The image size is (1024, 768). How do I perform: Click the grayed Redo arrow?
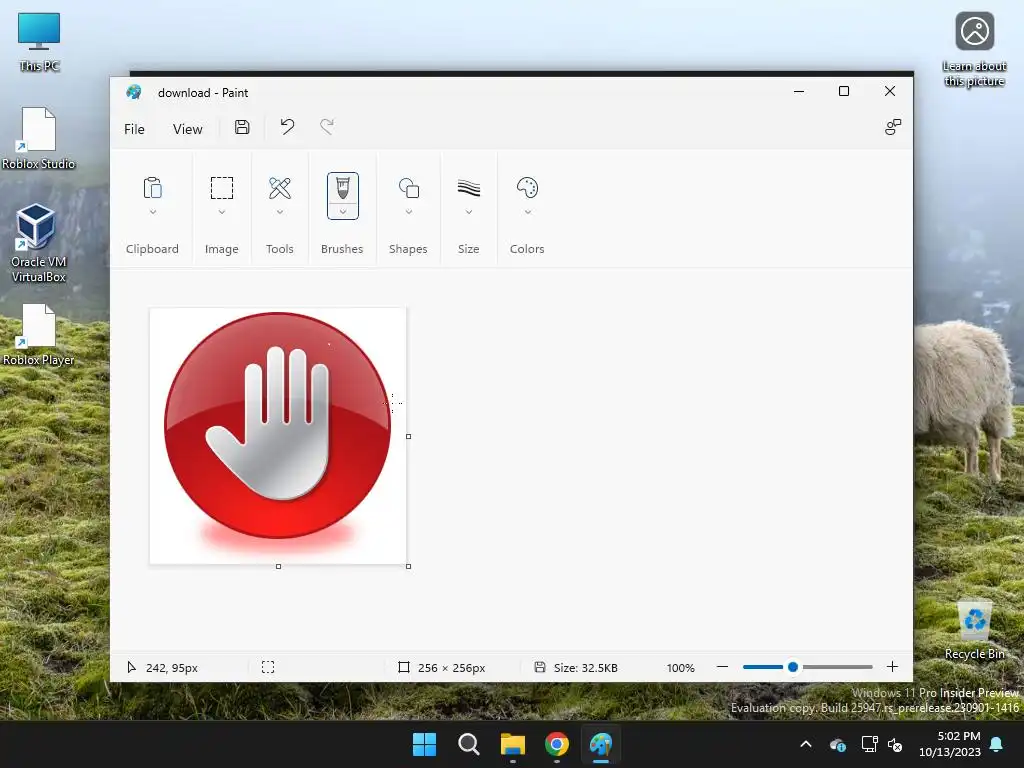pos(327,127)
